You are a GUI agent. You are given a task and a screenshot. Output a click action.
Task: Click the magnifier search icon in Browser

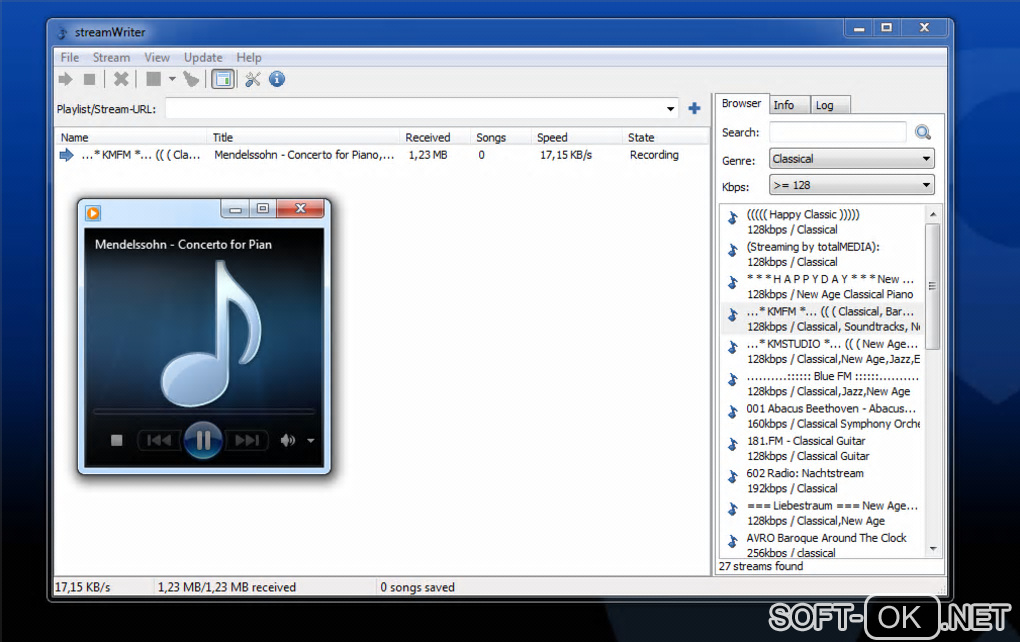pos(923,133)
